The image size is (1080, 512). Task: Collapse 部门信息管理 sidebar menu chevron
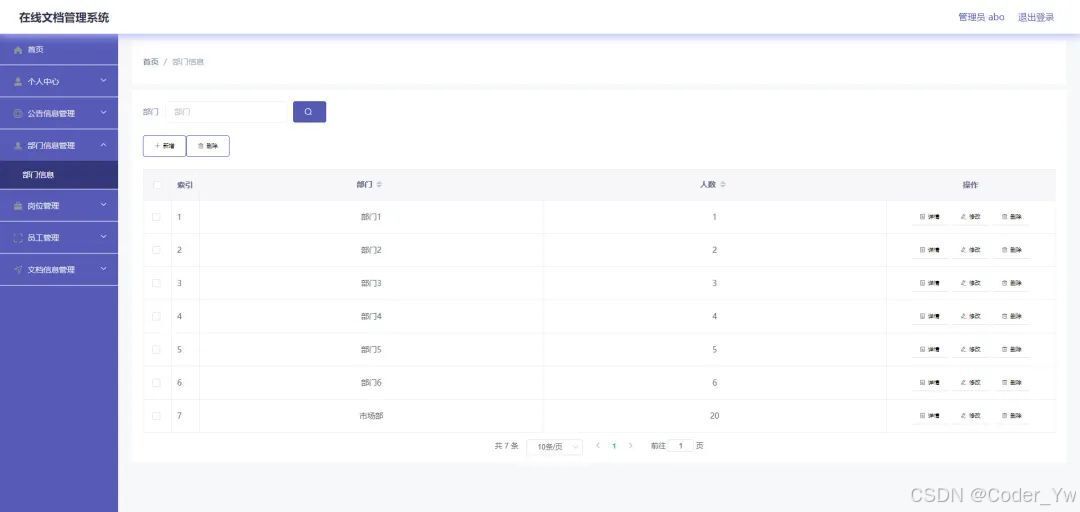point(103,145)
